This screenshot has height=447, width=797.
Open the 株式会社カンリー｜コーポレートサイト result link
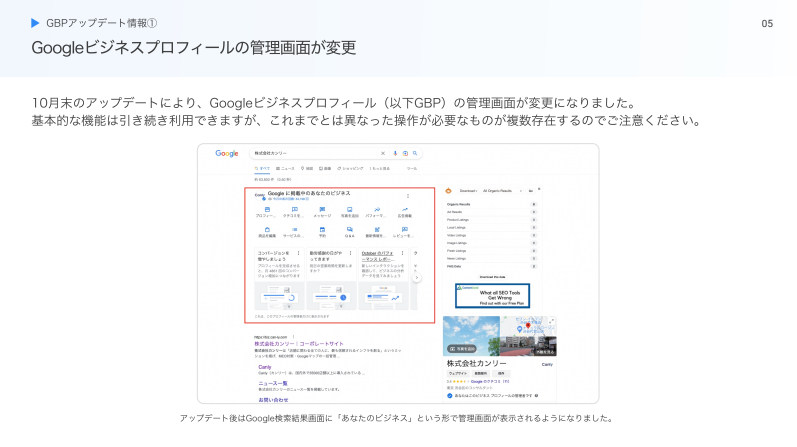coord(299,344)
